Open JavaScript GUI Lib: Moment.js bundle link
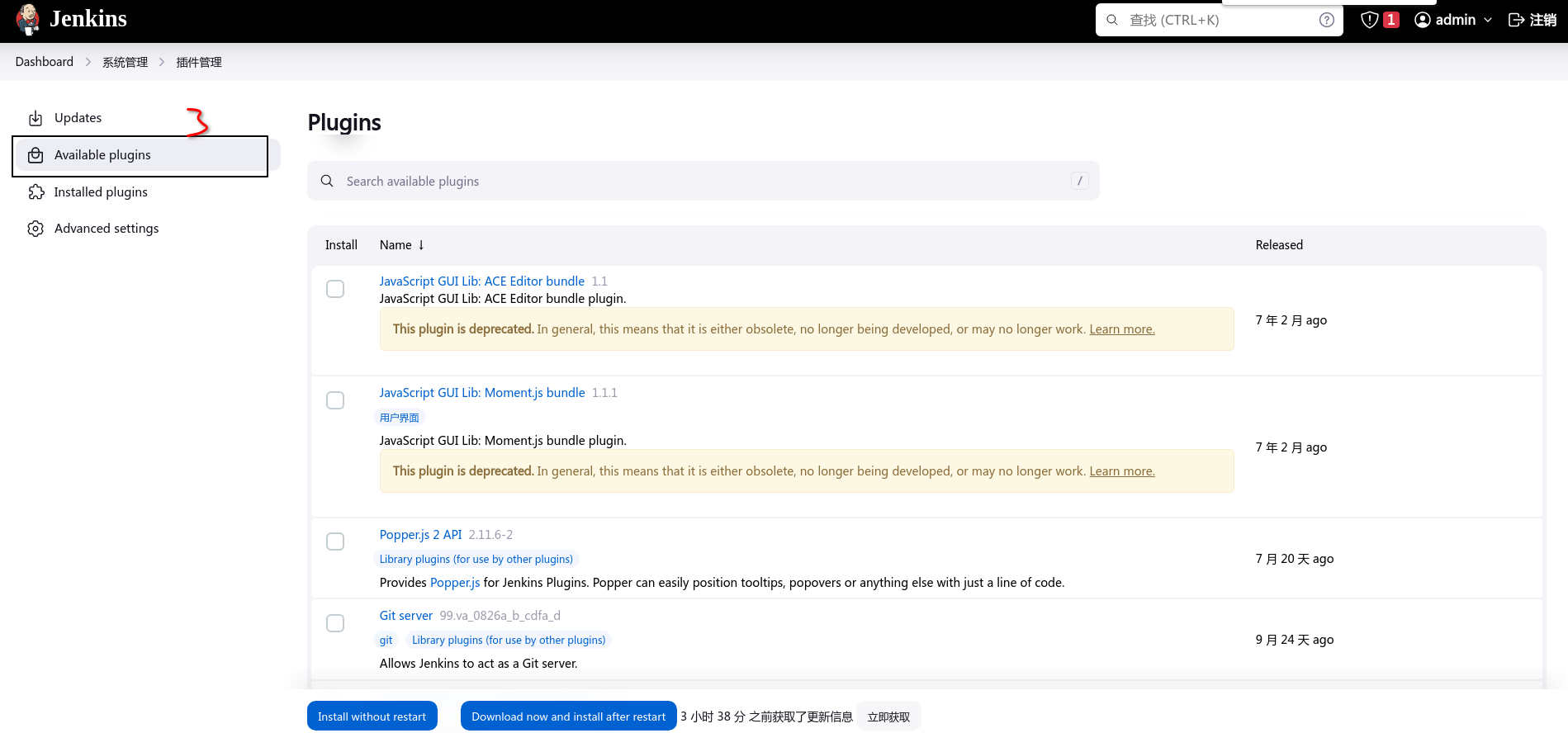Image resolution: width=1568 pixels, height=733 pixels. [x=482, y=393]
